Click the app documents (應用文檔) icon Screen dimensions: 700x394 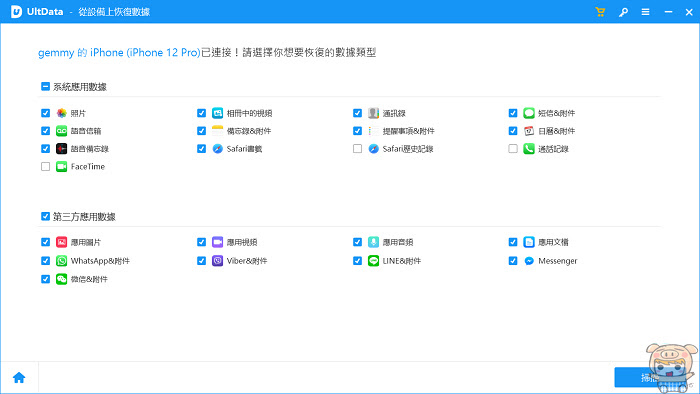tap(529, 242)
